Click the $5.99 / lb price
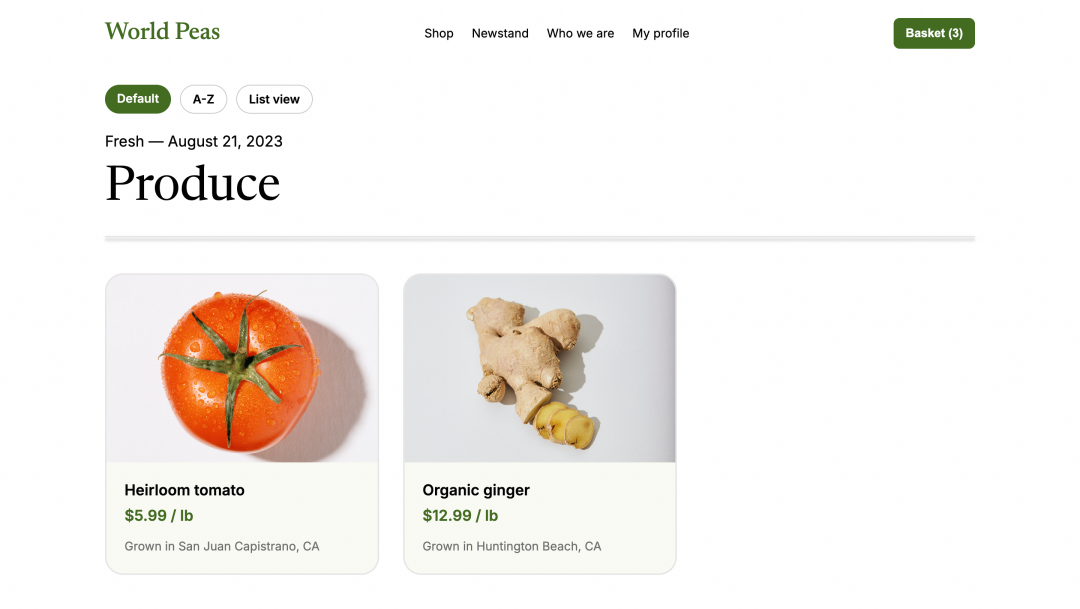The height and width of the screenshot is (609, 1080). tap(158, 515)
